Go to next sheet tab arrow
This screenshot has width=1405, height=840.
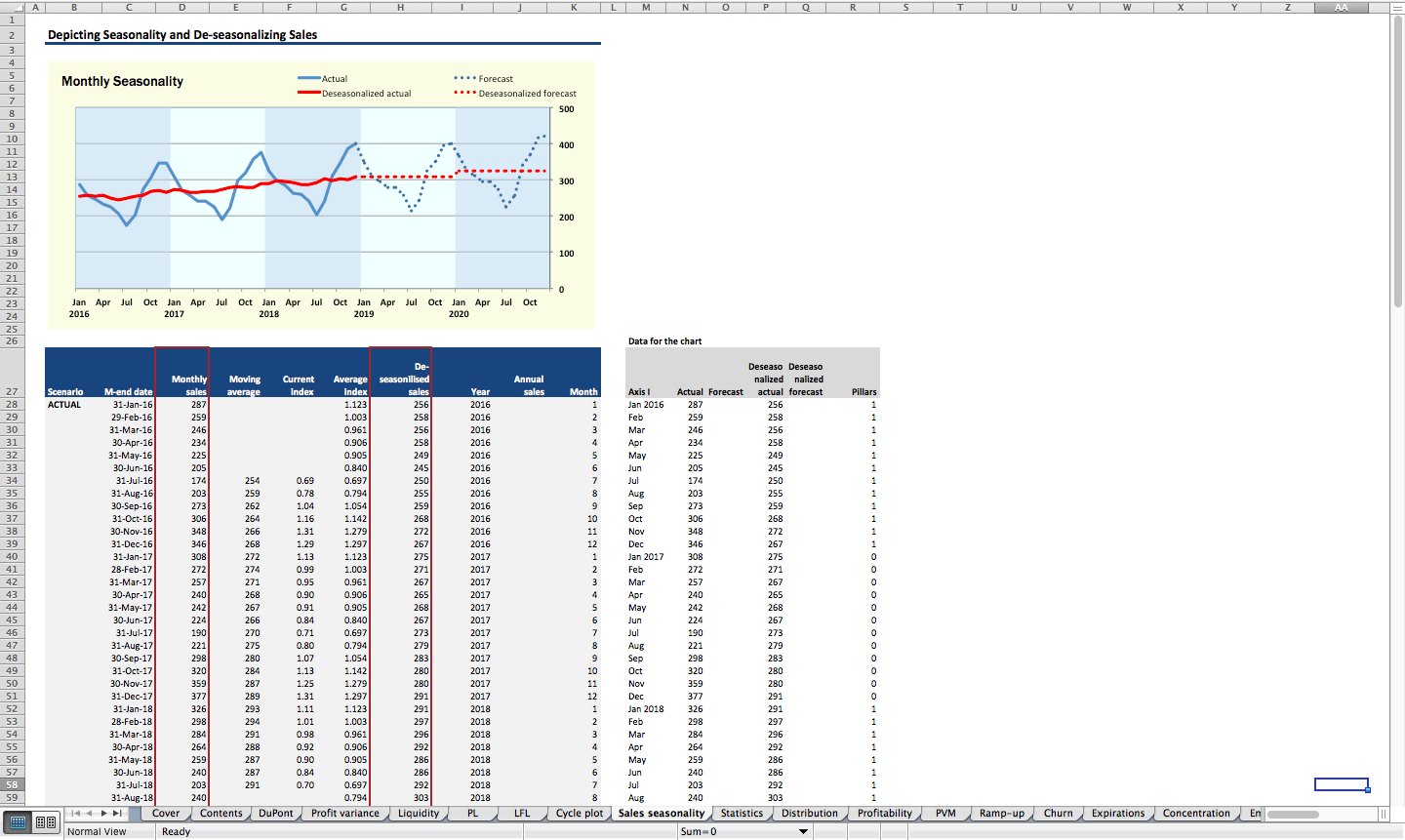(103, 813)
